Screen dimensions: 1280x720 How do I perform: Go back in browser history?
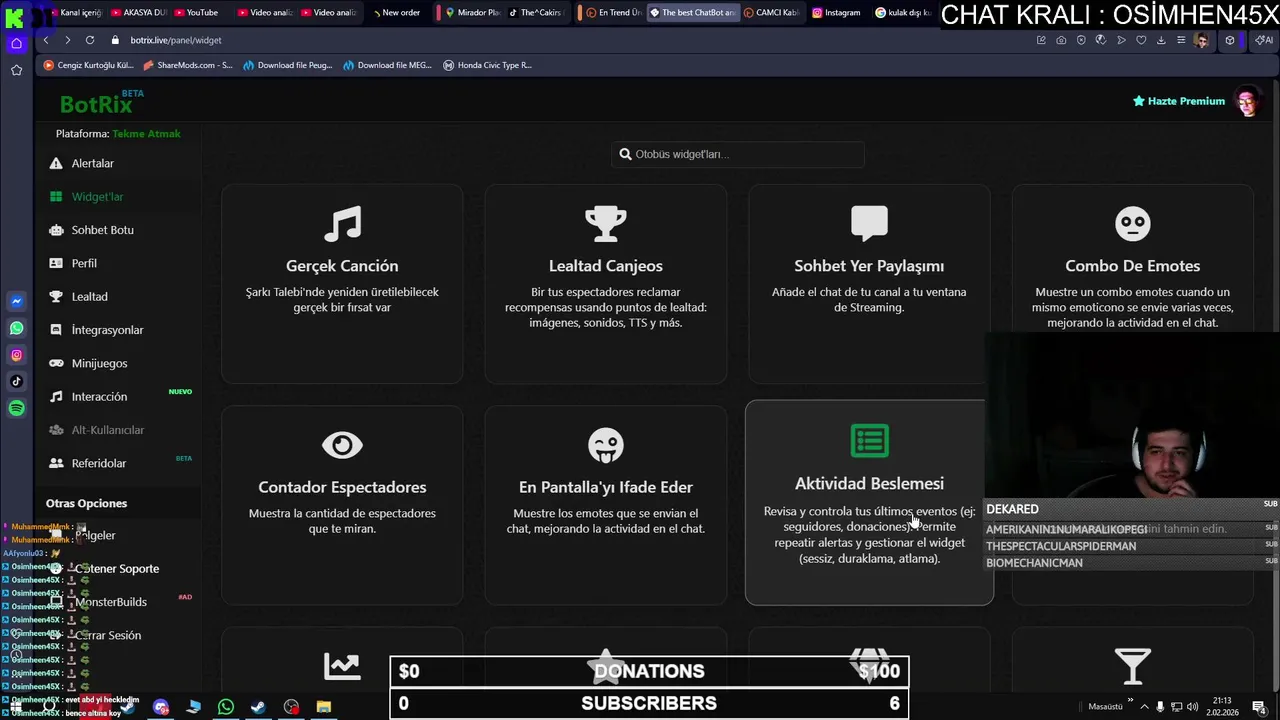pos(46,40)
